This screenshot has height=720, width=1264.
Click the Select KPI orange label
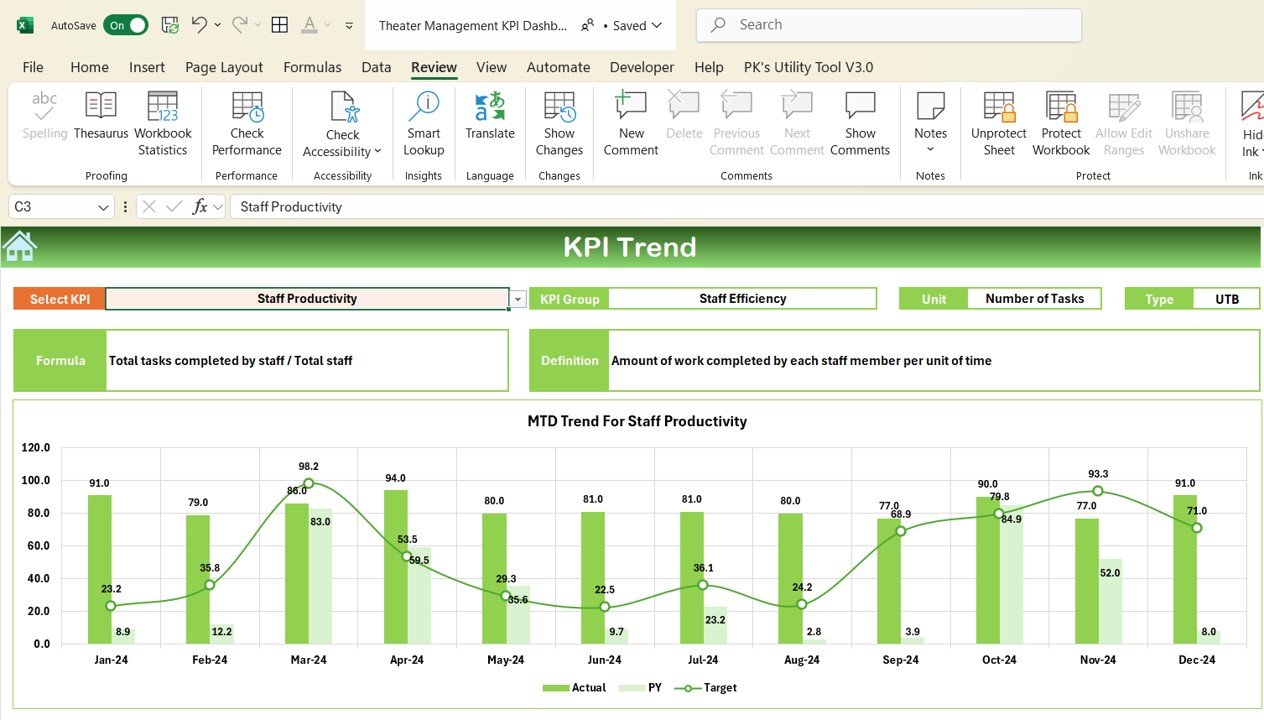coord(59,299)
